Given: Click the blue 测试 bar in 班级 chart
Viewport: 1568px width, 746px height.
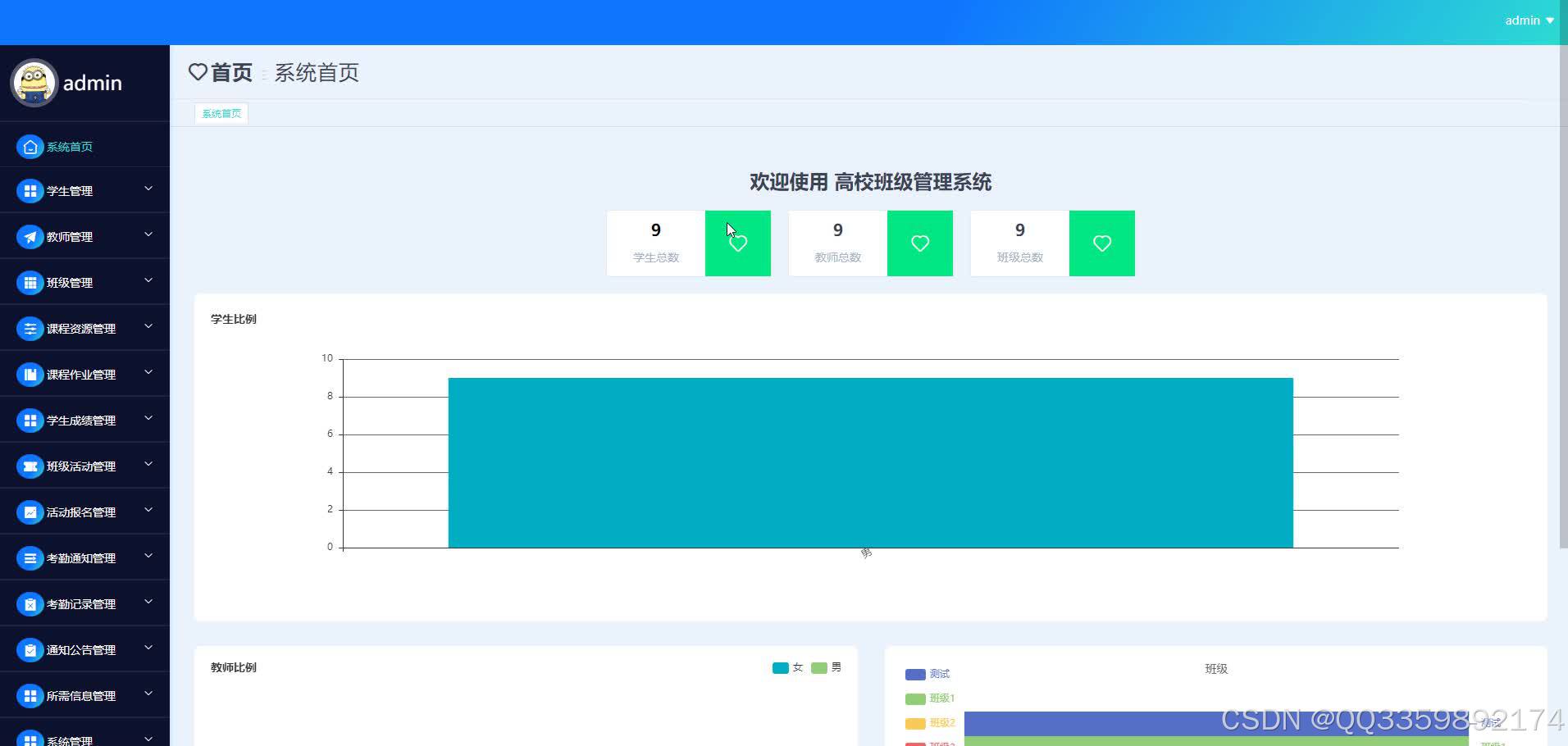Looking at the screenshot, I should pyautogui.click(x=1216, y=723).
